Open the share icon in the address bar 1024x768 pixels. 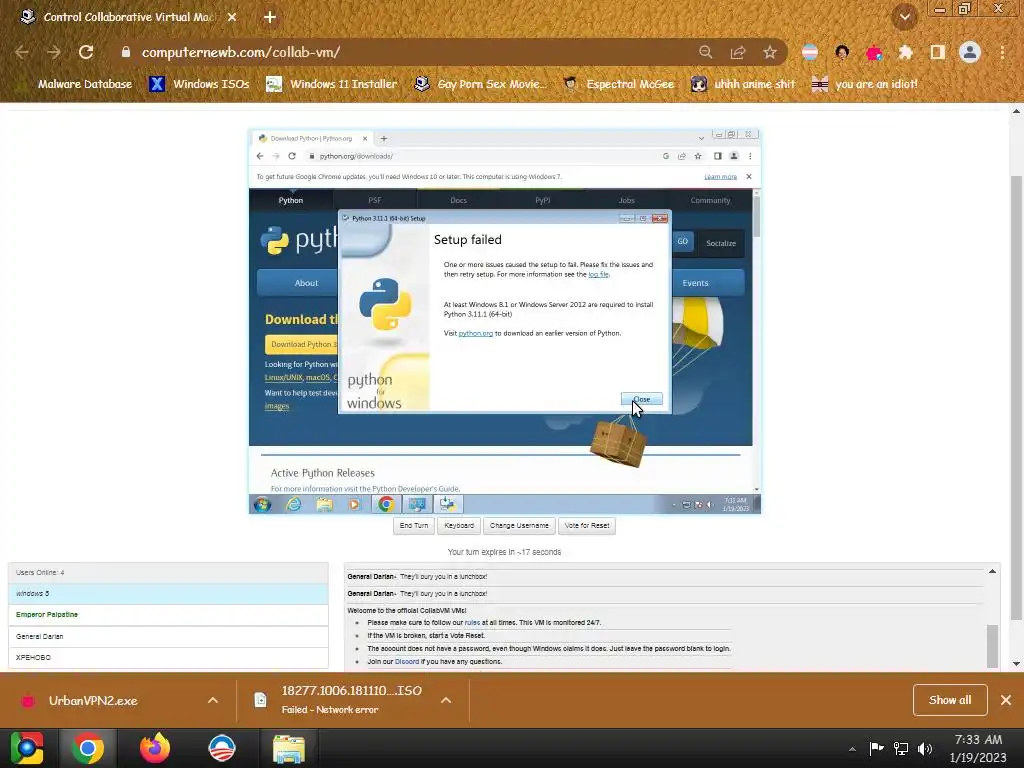(x=738, y=52)
